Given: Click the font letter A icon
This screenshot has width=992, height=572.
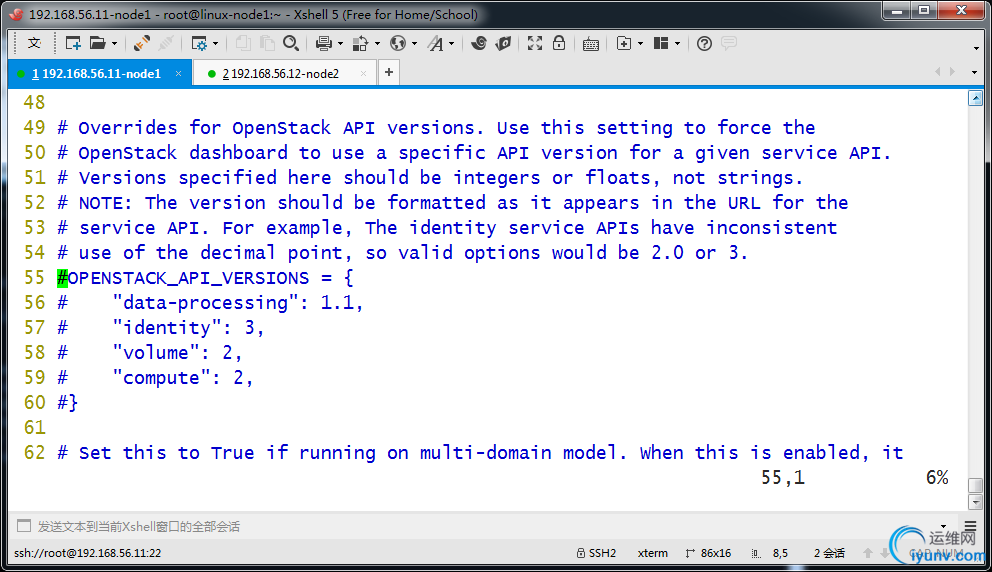Looking at the screenshot, I should [435, 43].
